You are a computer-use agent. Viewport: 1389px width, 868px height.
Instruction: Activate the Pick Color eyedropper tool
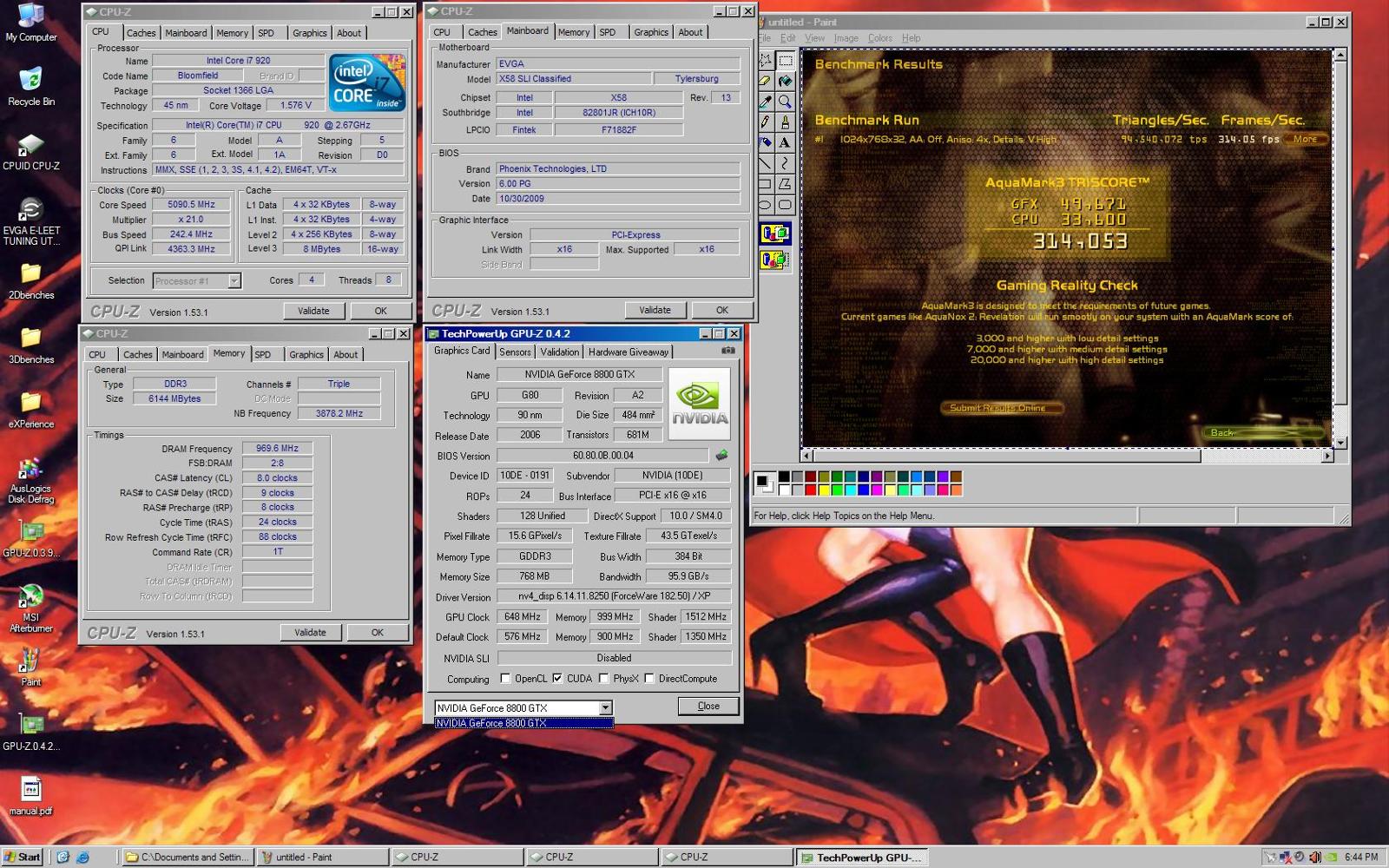(x=765, y=102)
